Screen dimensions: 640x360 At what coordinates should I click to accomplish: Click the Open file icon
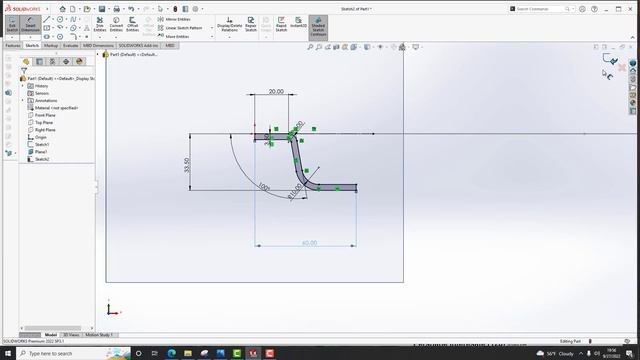coord(87,9)
